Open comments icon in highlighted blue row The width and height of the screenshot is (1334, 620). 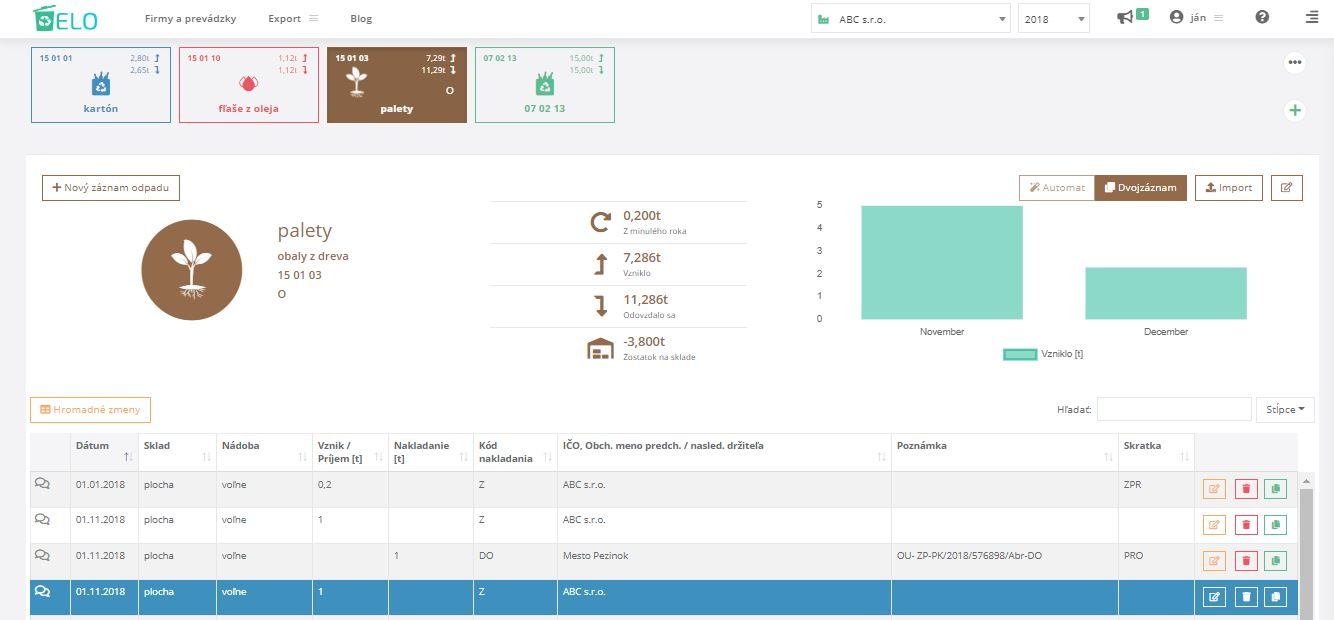click(42, 592)
